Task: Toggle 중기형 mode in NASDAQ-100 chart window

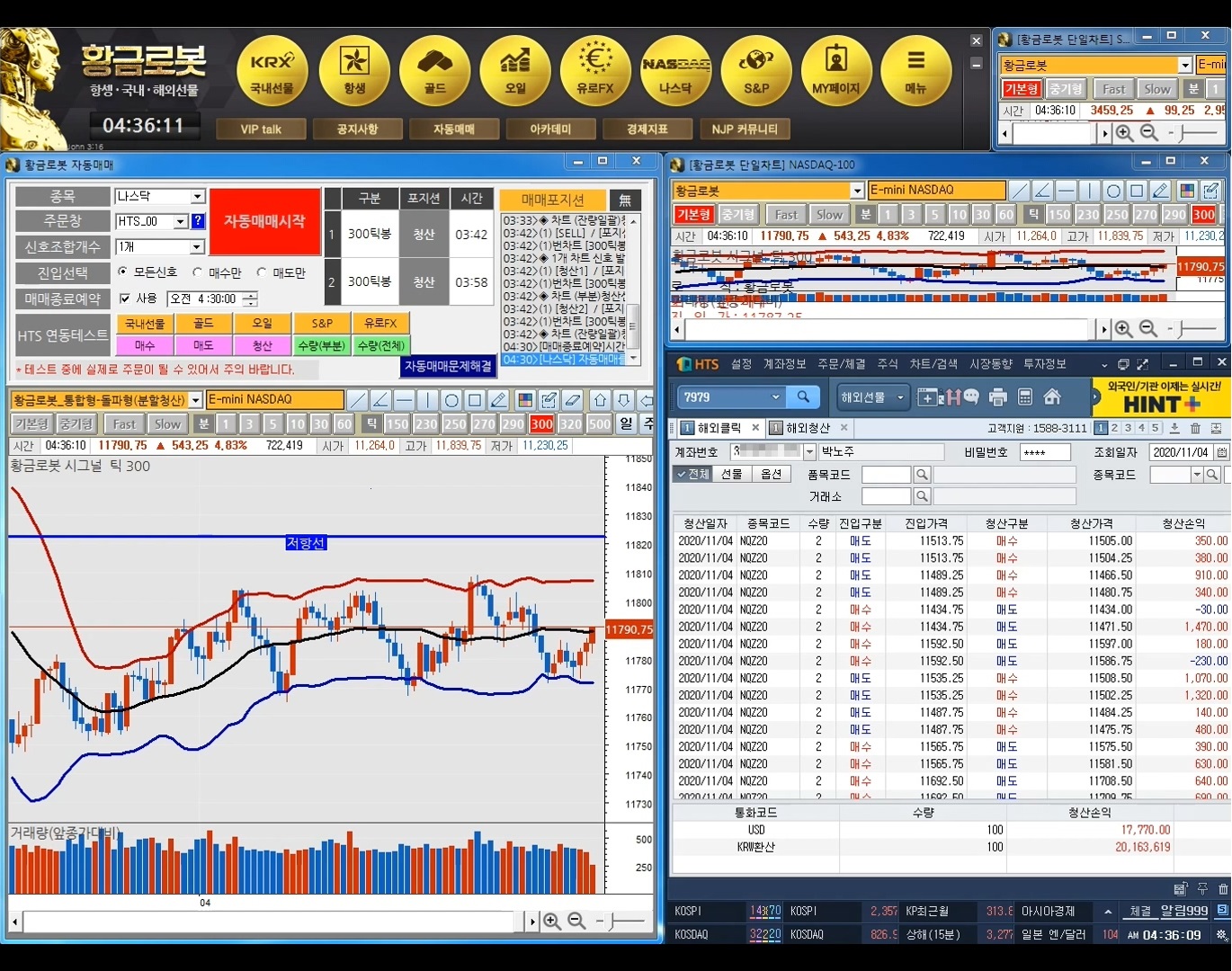Action: coord(738,214)
